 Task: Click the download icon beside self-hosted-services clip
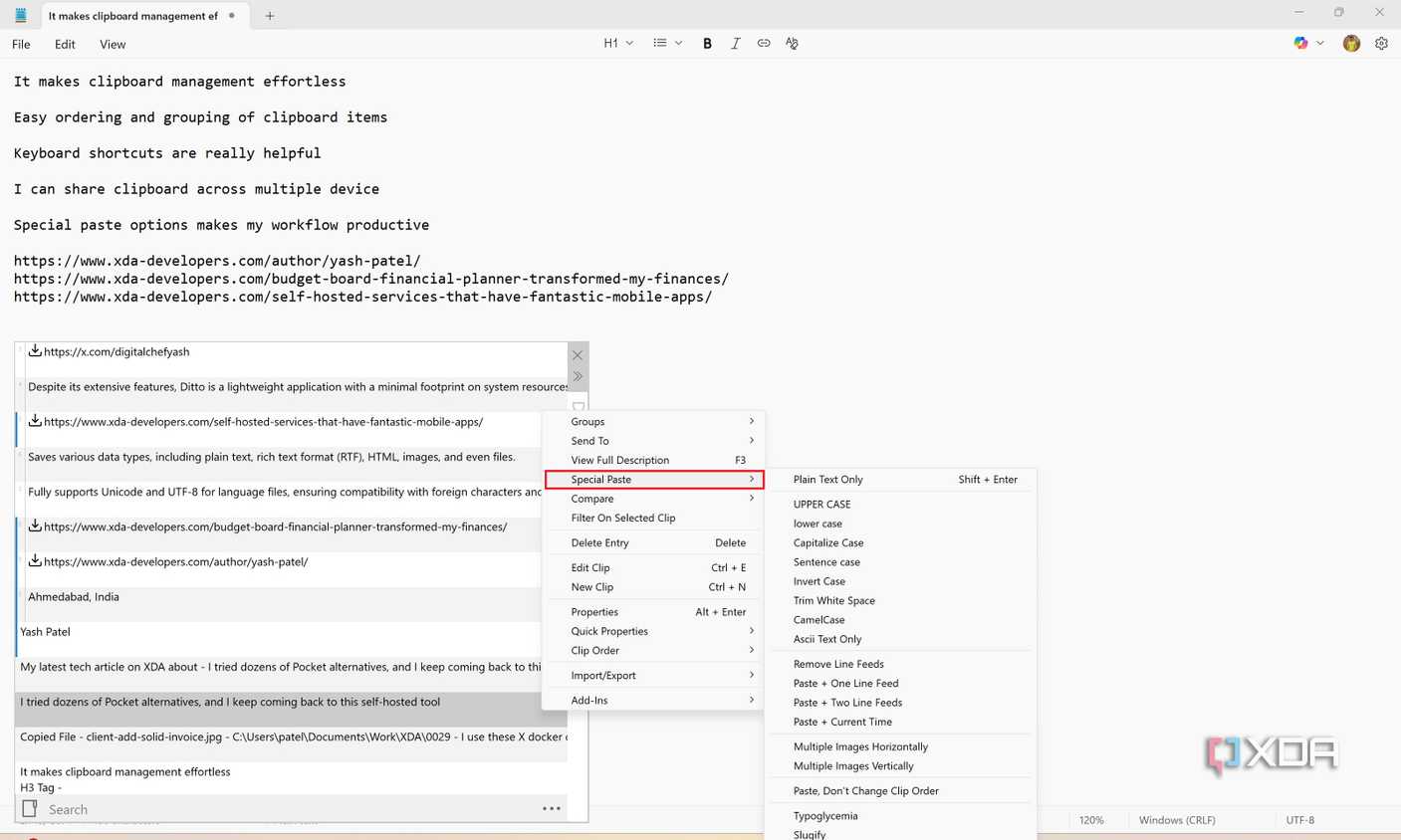[x=35, y=421]
